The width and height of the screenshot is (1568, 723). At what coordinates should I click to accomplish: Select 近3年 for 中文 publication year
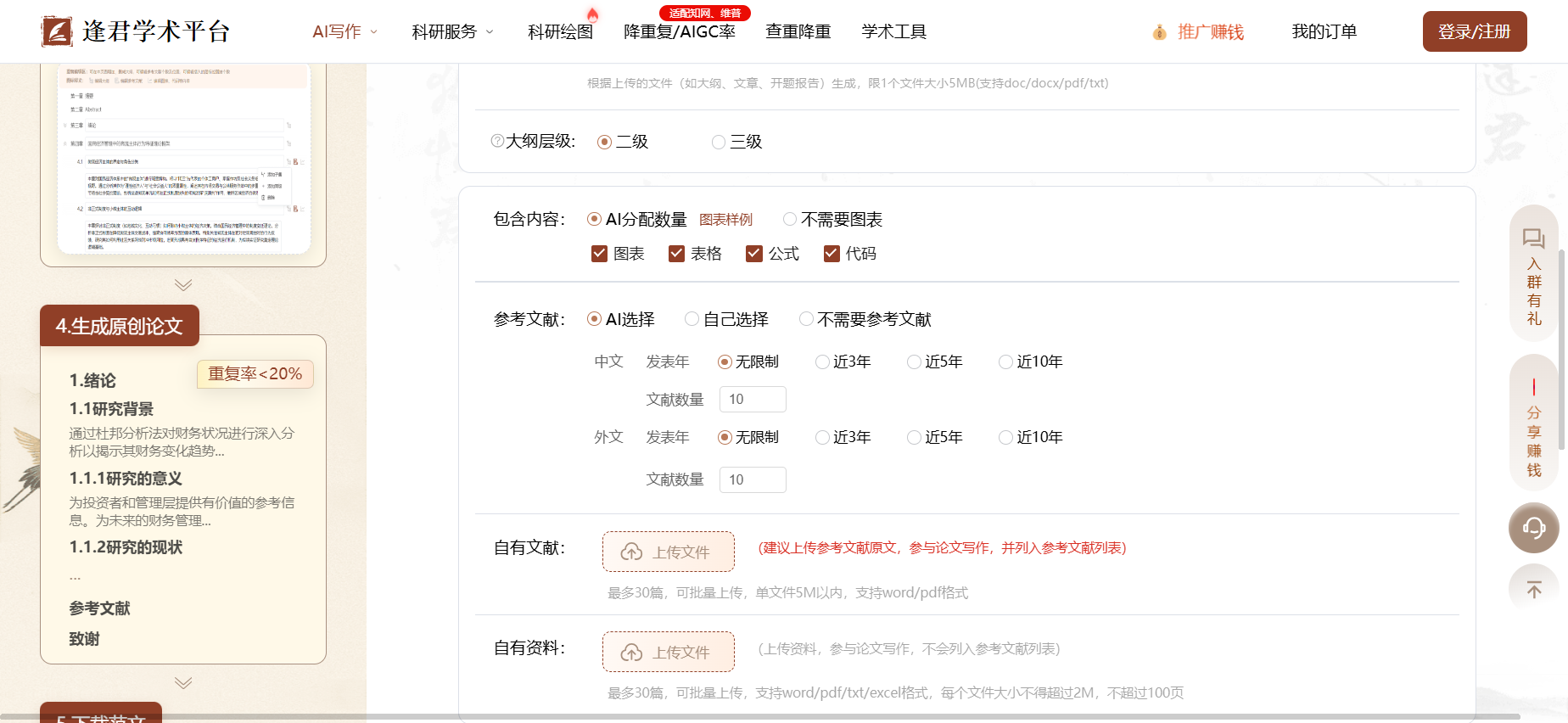(x=822, y=361)
